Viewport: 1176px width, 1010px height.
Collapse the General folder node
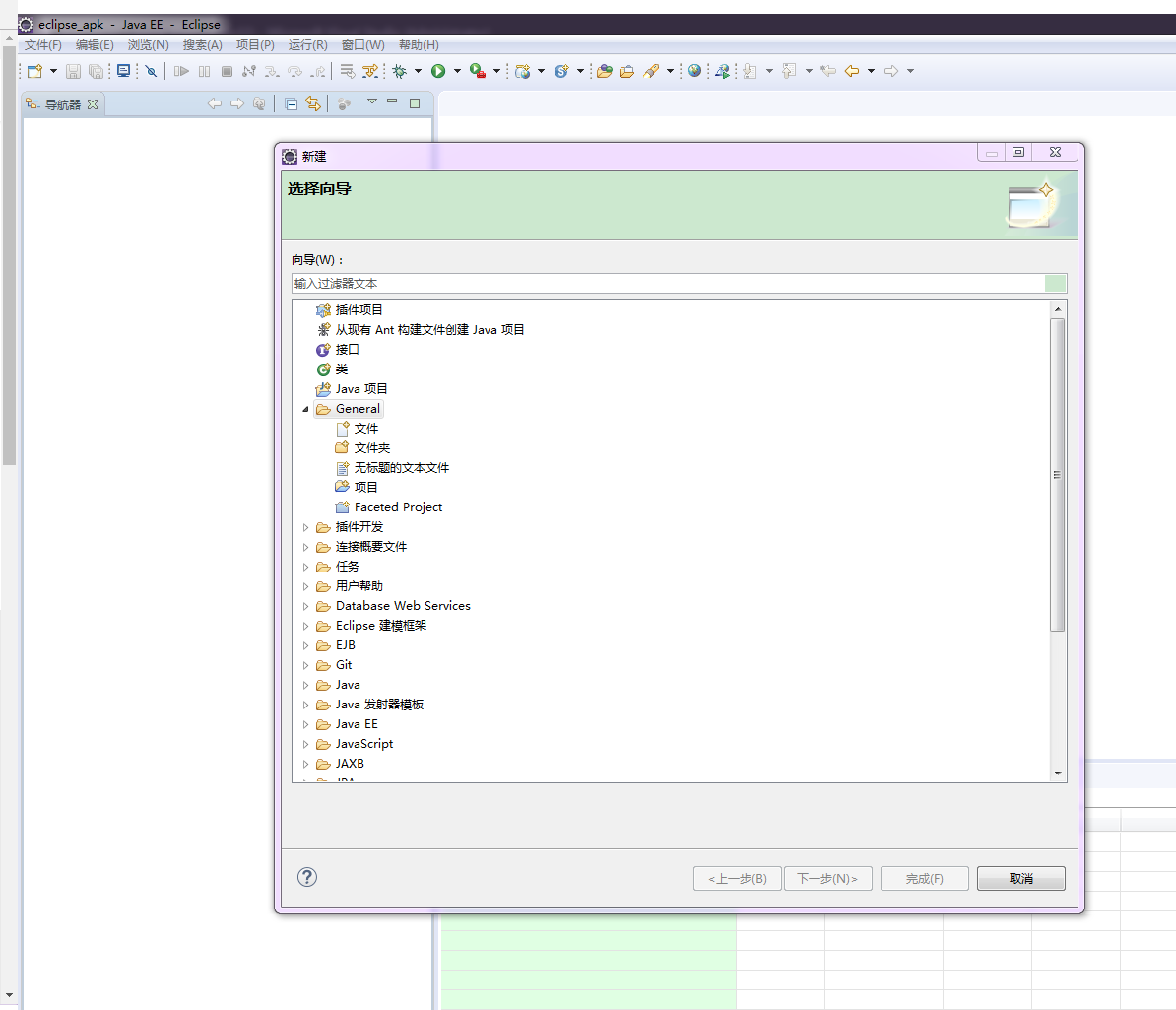pos(305,409)
